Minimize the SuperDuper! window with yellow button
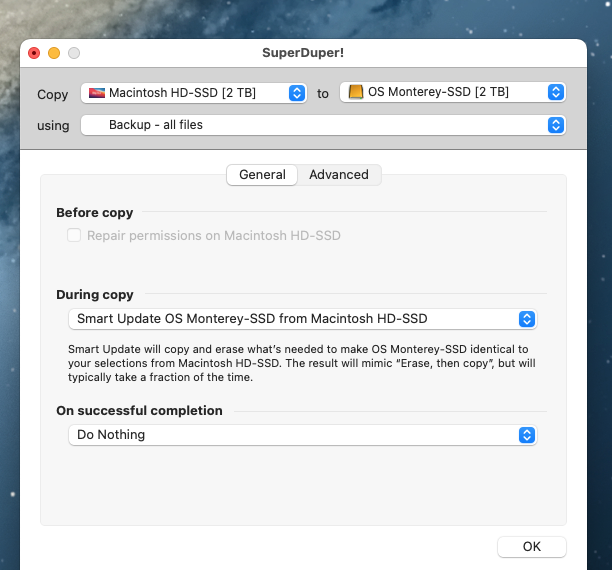The image size is (612, 570). [54, 53]
